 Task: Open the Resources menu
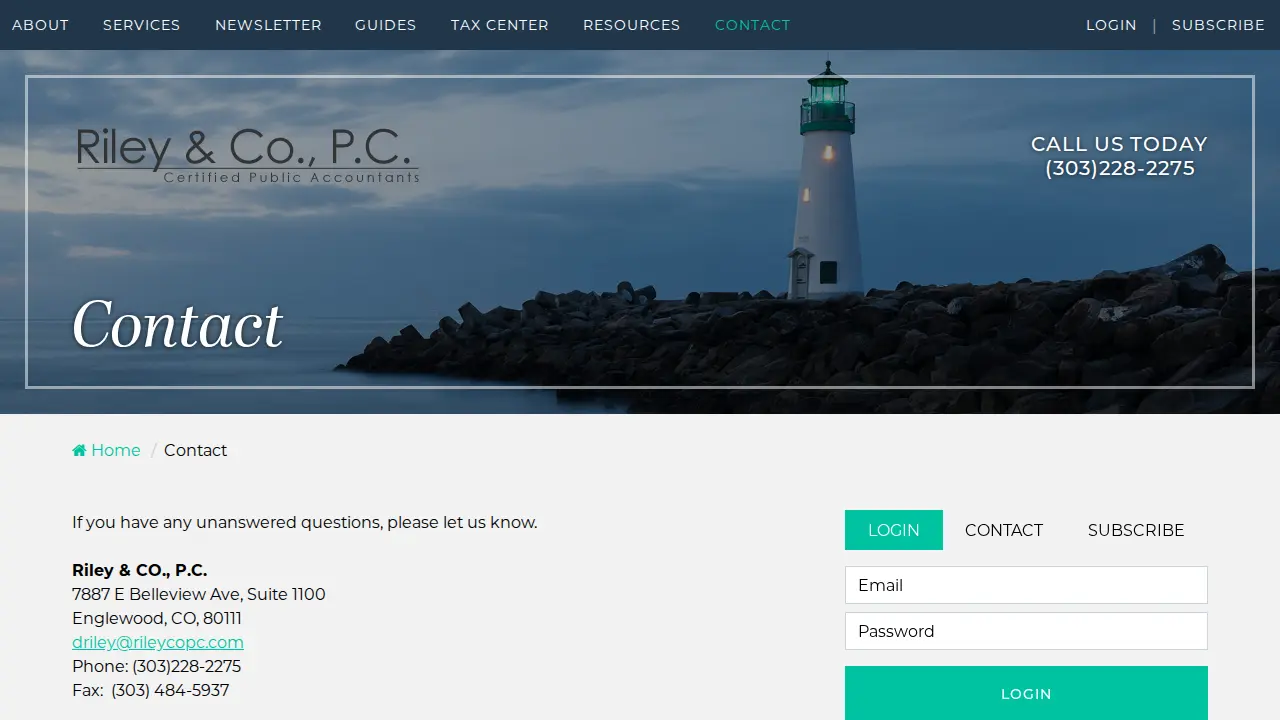[631, 25]
